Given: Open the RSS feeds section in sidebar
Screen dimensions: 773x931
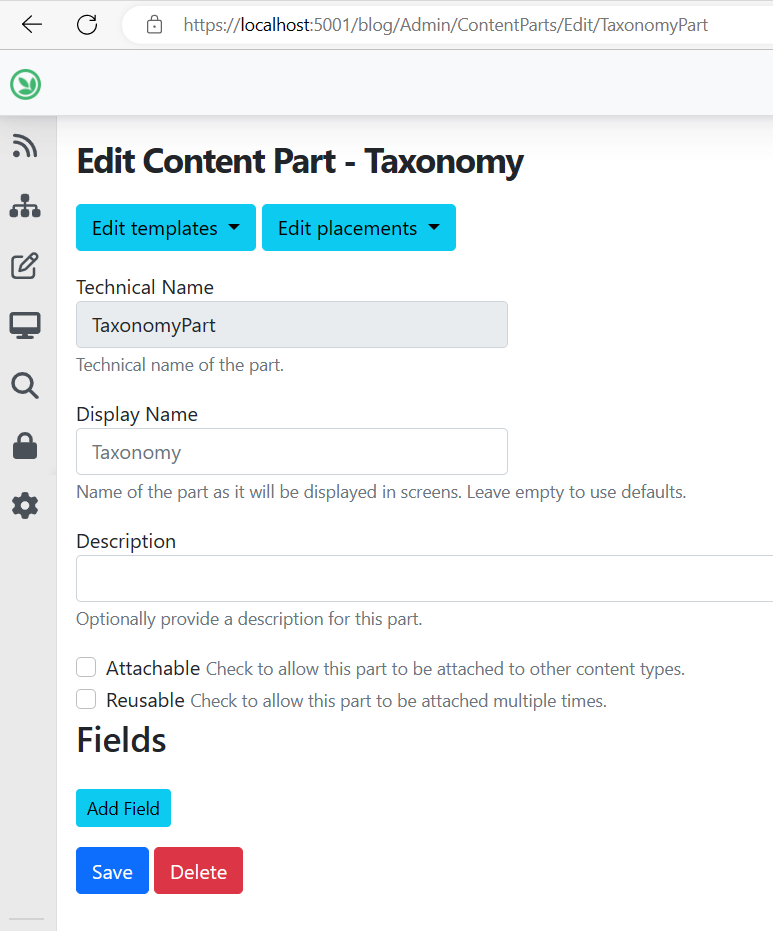Looking at the screenshot, I should (25, 146).
